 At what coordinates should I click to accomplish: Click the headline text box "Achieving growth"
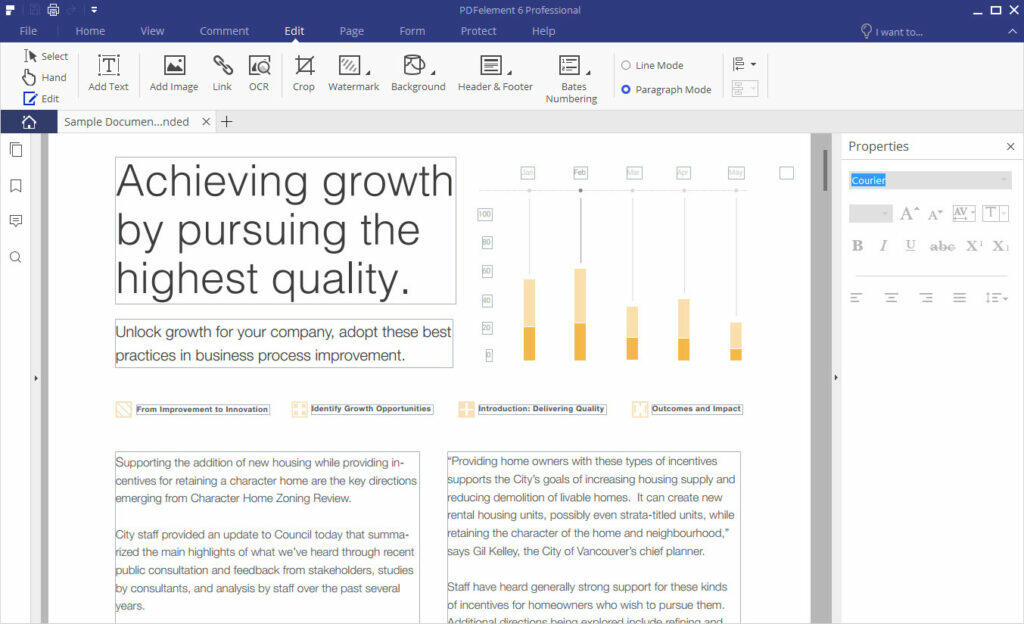(285, 230)
